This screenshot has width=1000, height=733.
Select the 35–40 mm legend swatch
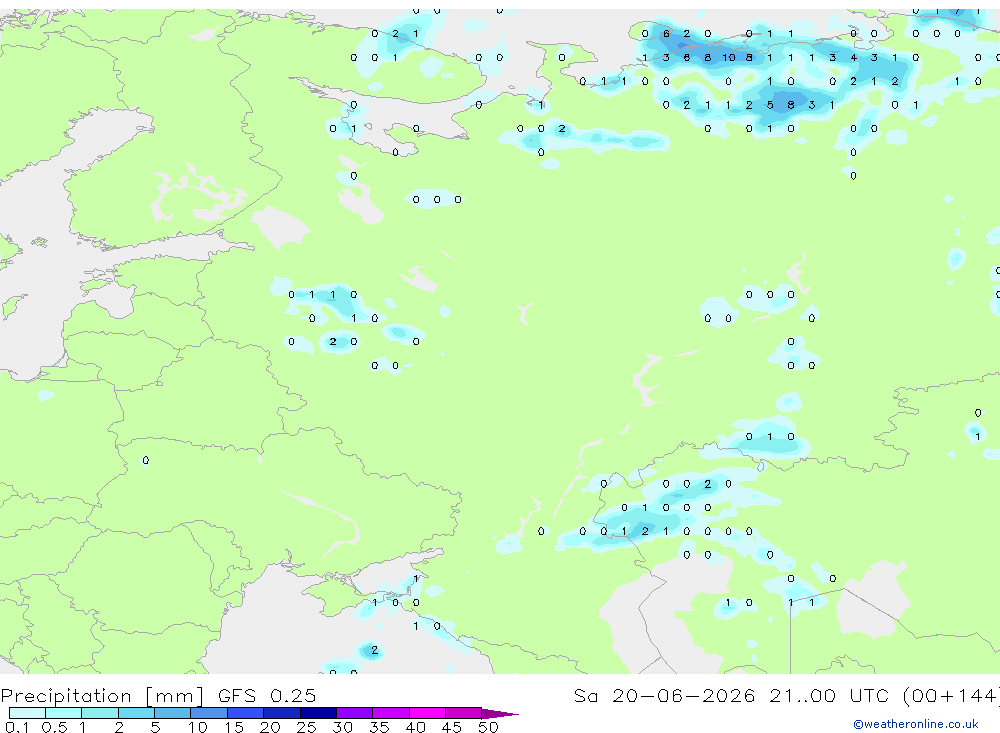coord(391,713)
